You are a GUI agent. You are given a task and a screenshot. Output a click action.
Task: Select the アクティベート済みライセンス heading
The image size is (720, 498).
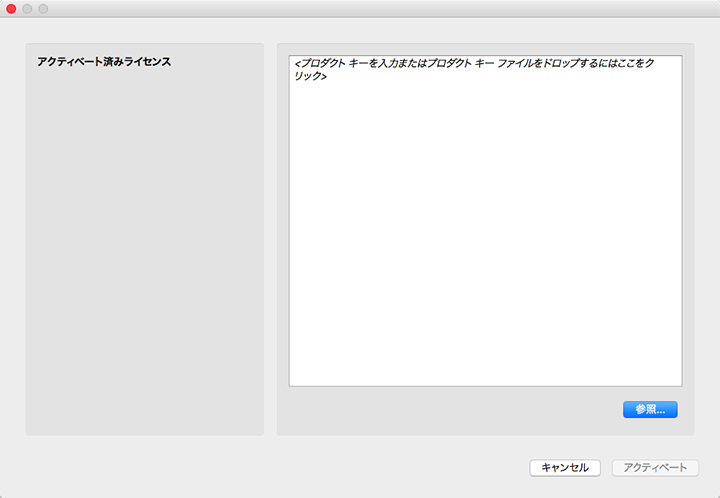click(x=104, y=62)
